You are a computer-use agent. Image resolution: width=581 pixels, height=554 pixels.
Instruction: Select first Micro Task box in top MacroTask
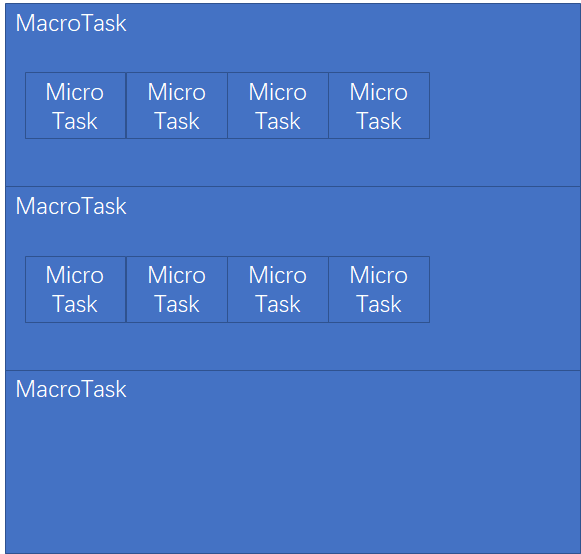tap(76, 106)
